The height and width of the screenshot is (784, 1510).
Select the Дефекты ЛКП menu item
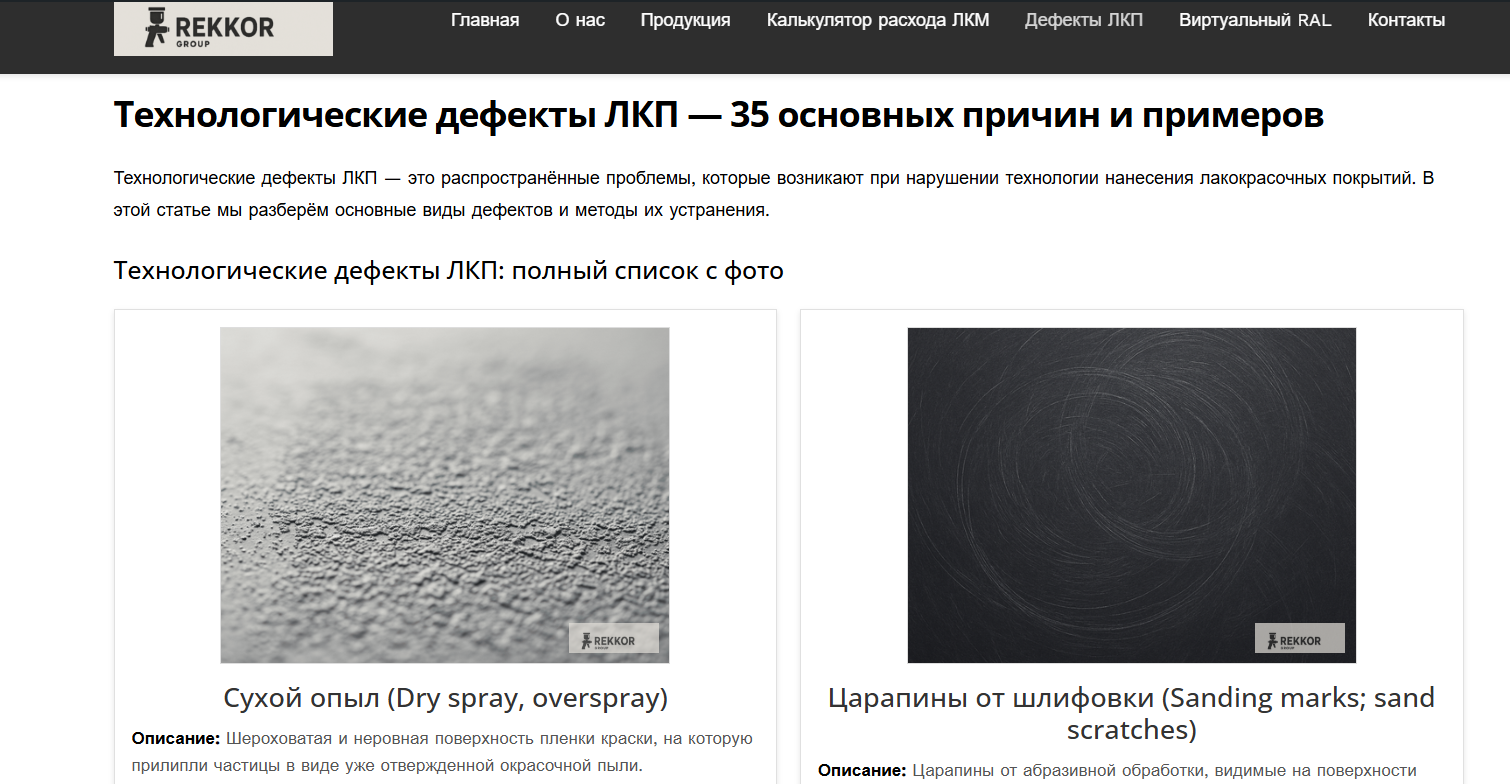pos(1084,20)
